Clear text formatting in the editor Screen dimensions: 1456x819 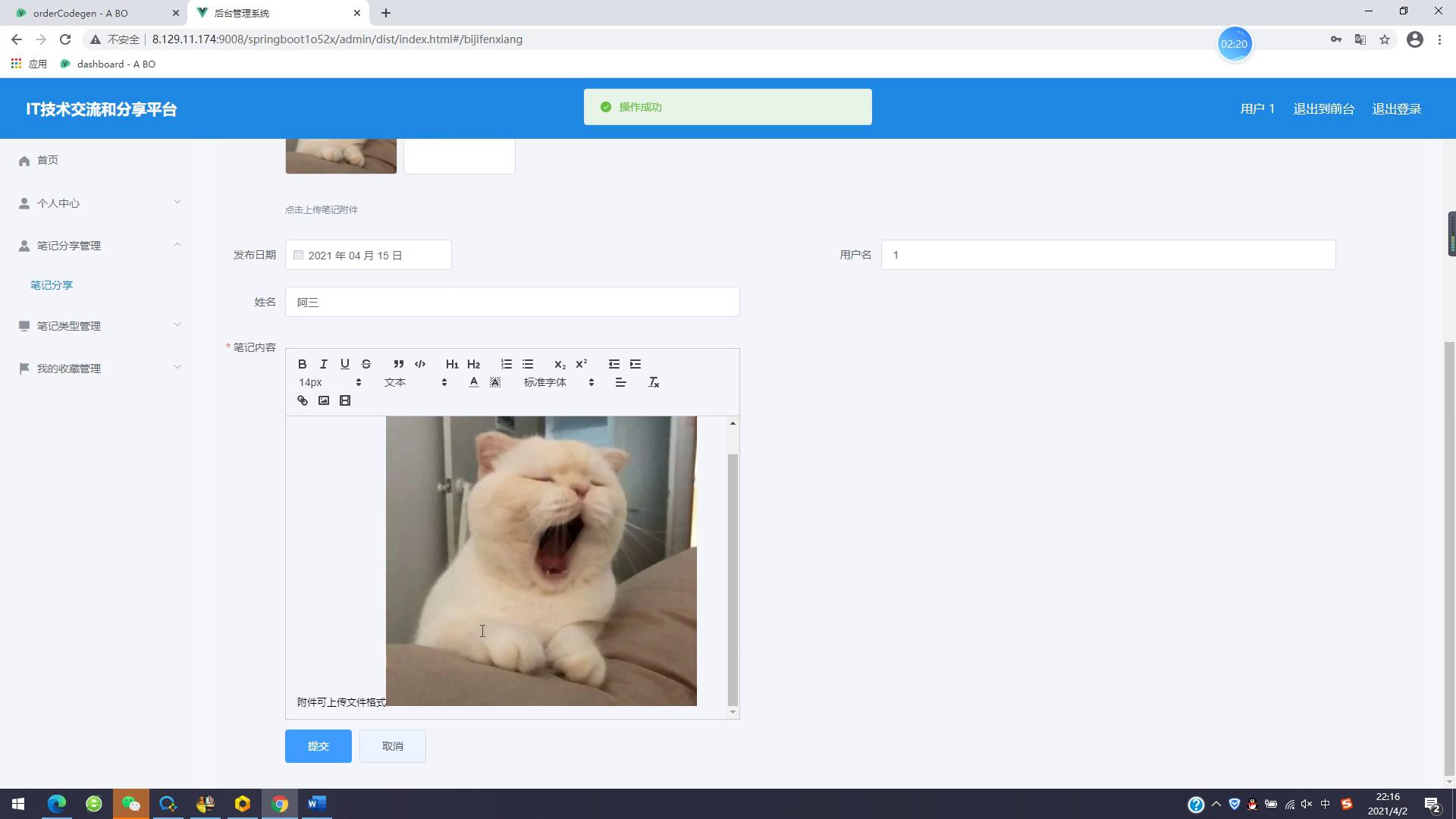click(x=654, y=382)
